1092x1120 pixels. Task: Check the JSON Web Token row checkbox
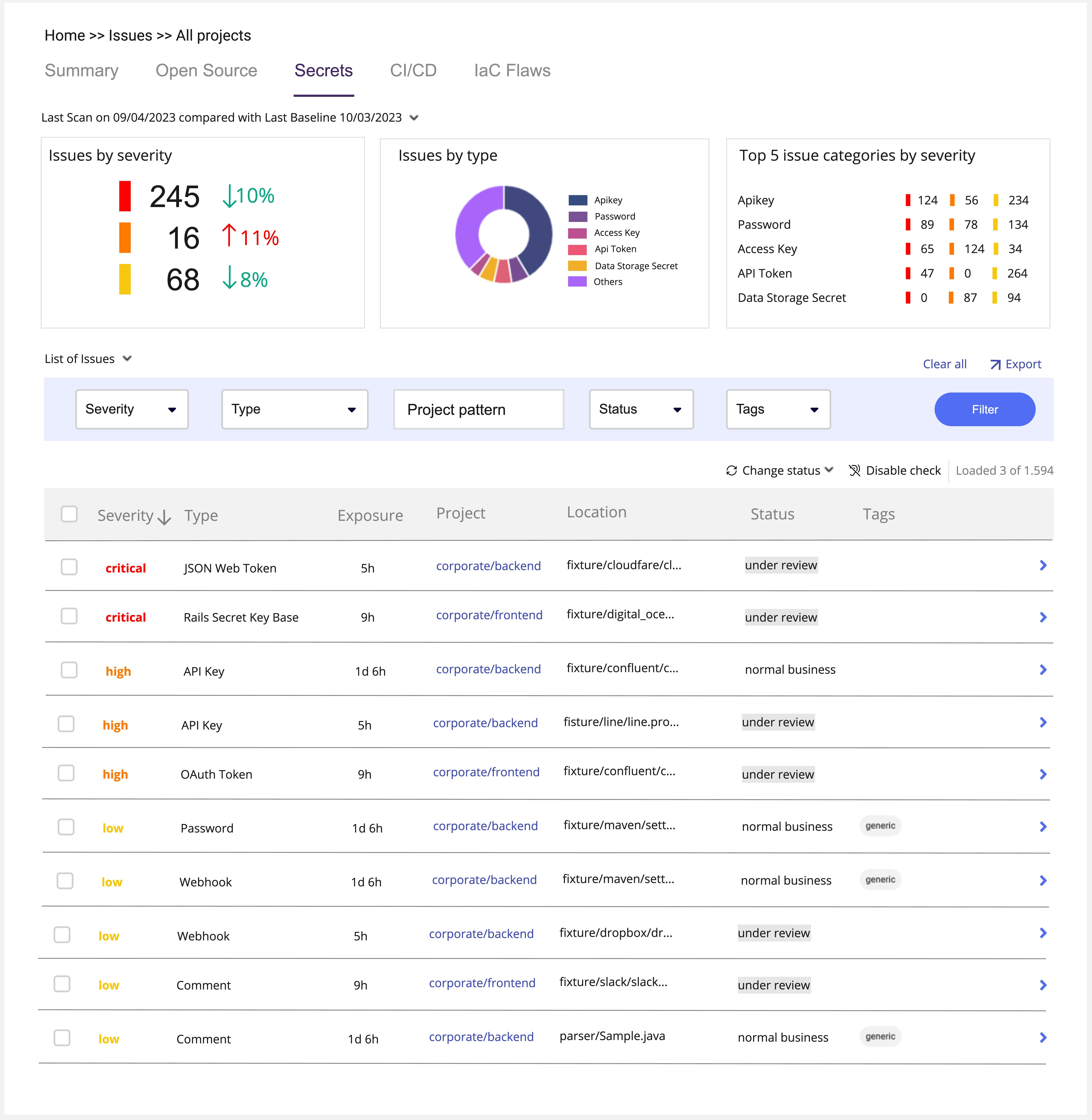pos(69,567)
